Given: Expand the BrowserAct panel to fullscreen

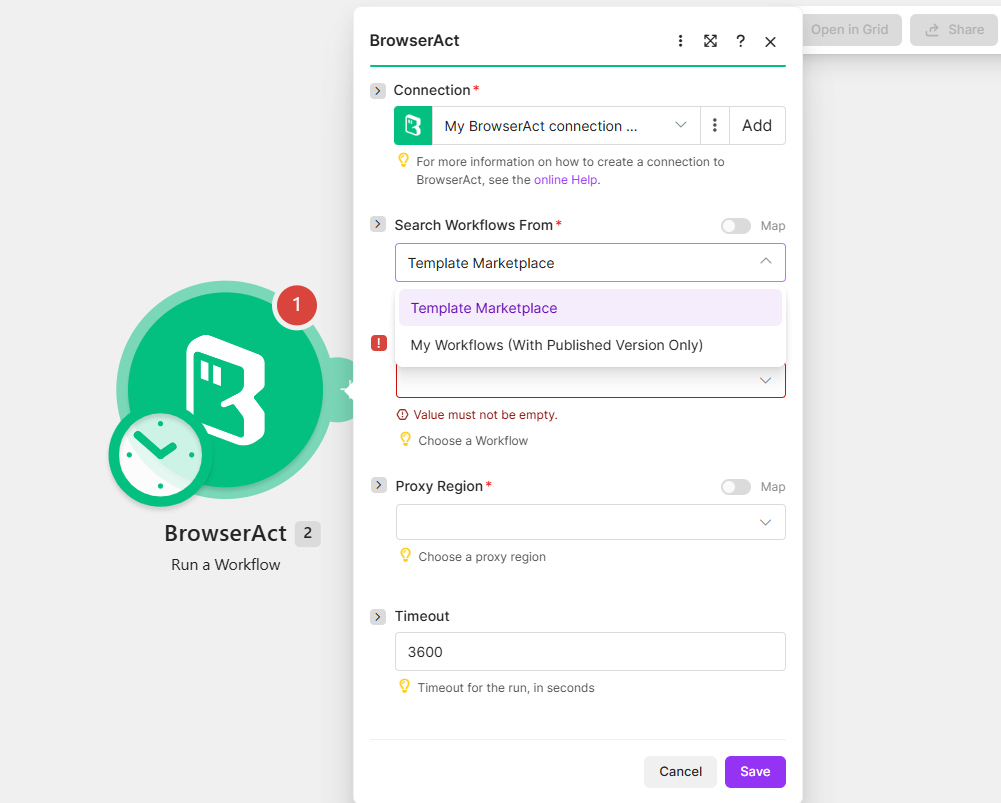Looking at the screenshot, I should point(710,41).
